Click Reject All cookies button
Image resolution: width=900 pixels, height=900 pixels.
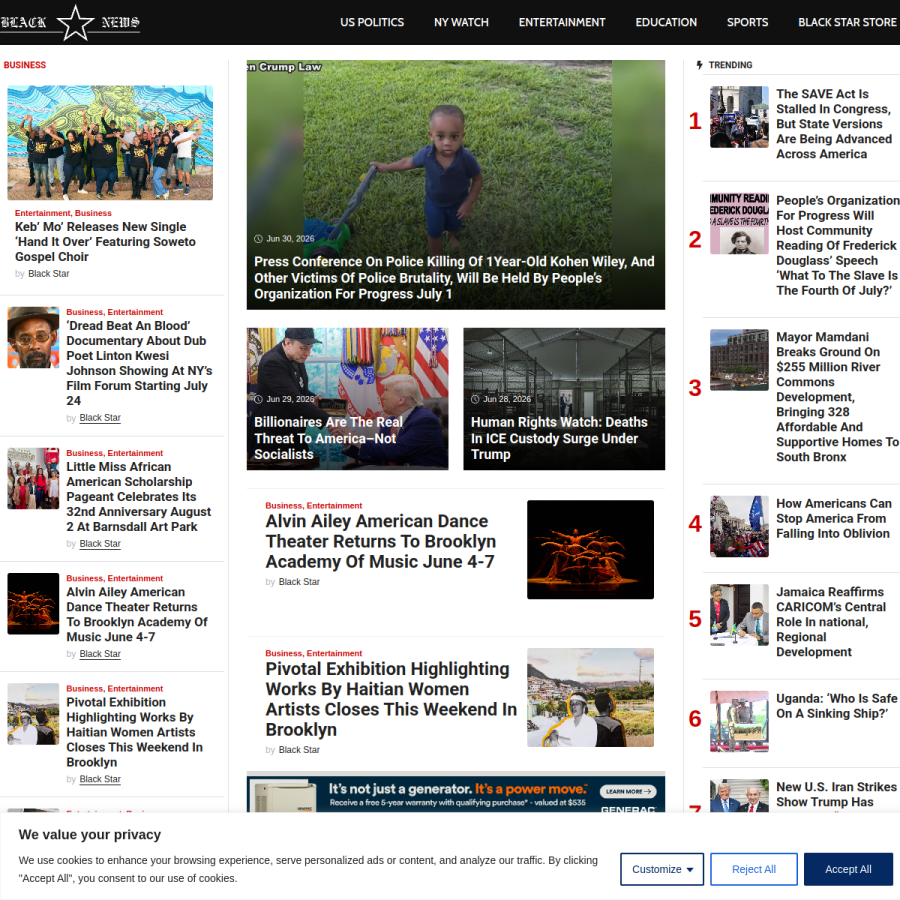[754, 869]
